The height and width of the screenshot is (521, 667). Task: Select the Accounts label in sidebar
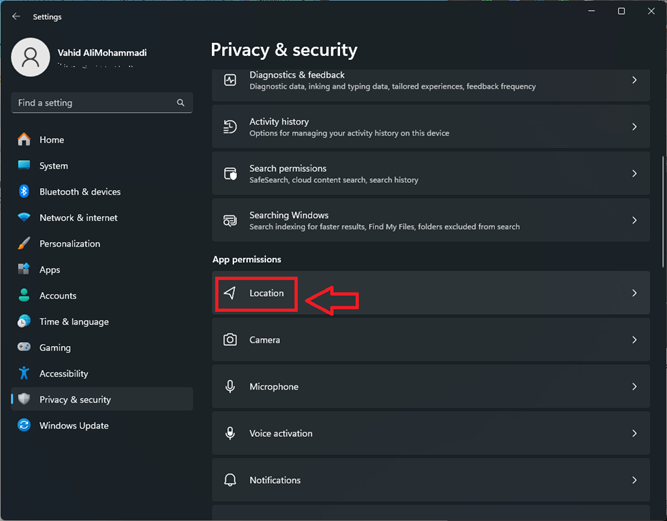tap(58, 296)
